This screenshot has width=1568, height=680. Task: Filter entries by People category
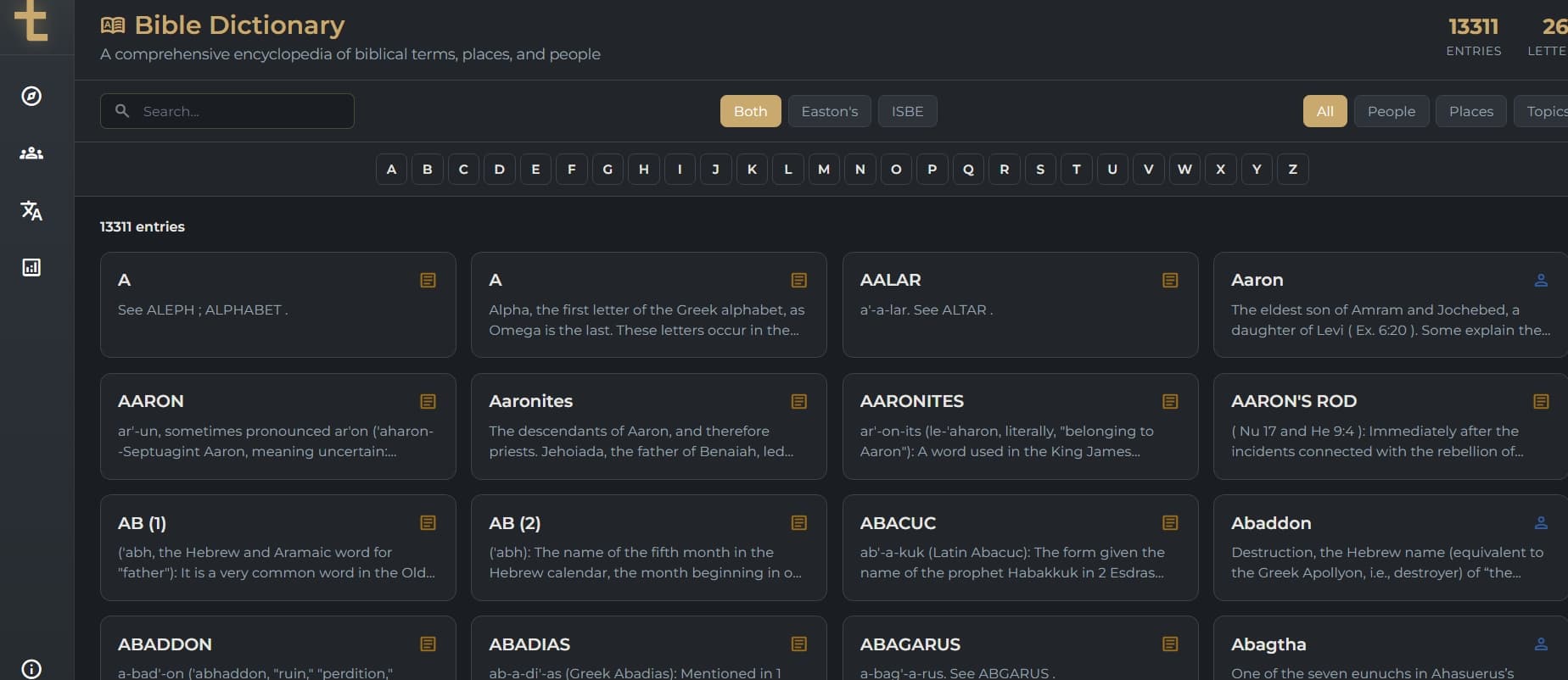point(1391,111)
